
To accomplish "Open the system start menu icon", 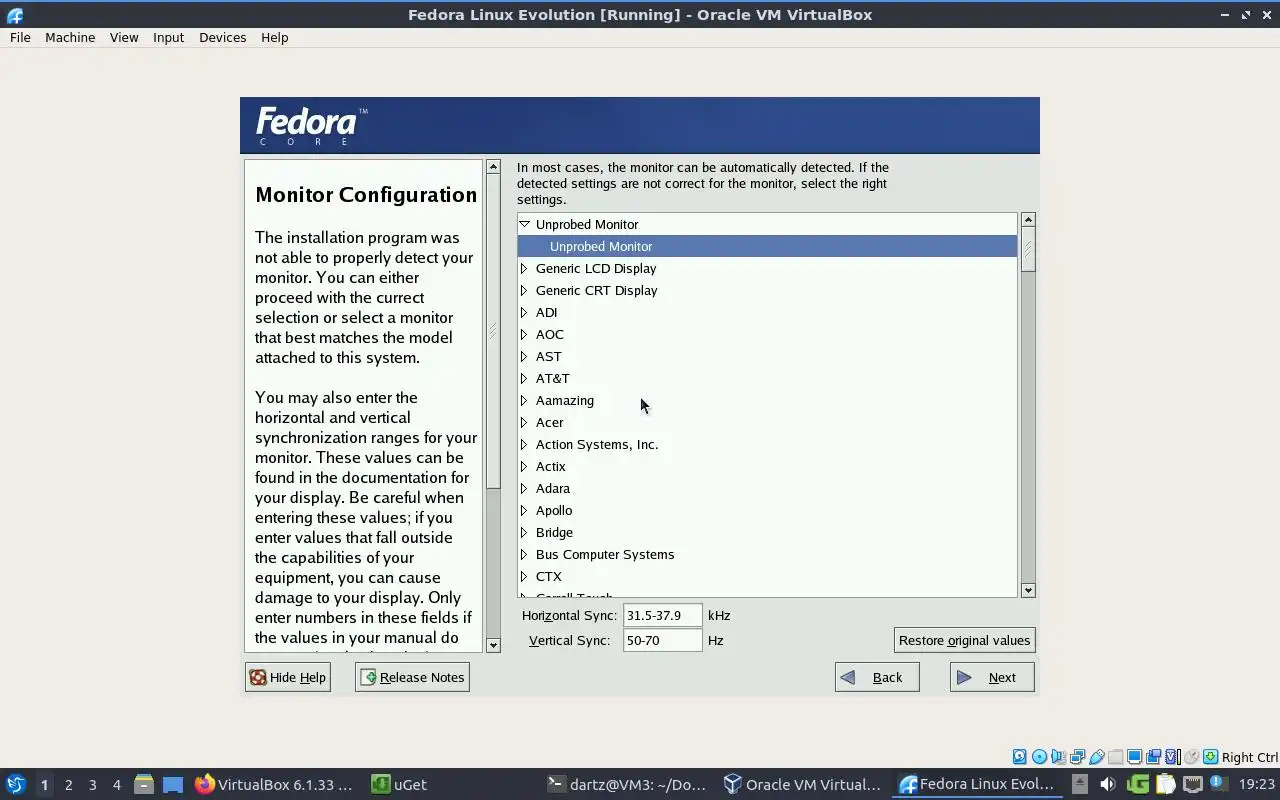I will click(15, 784).
